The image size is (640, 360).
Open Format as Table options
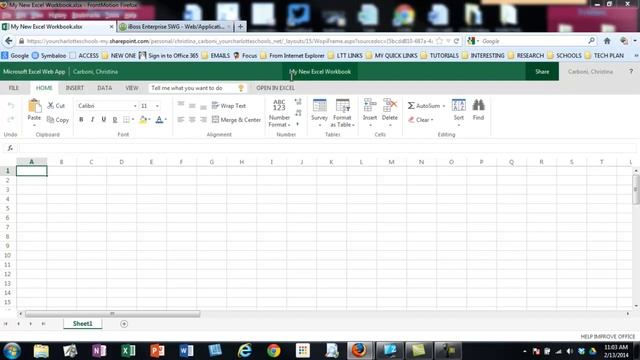[x=342, y=113]
